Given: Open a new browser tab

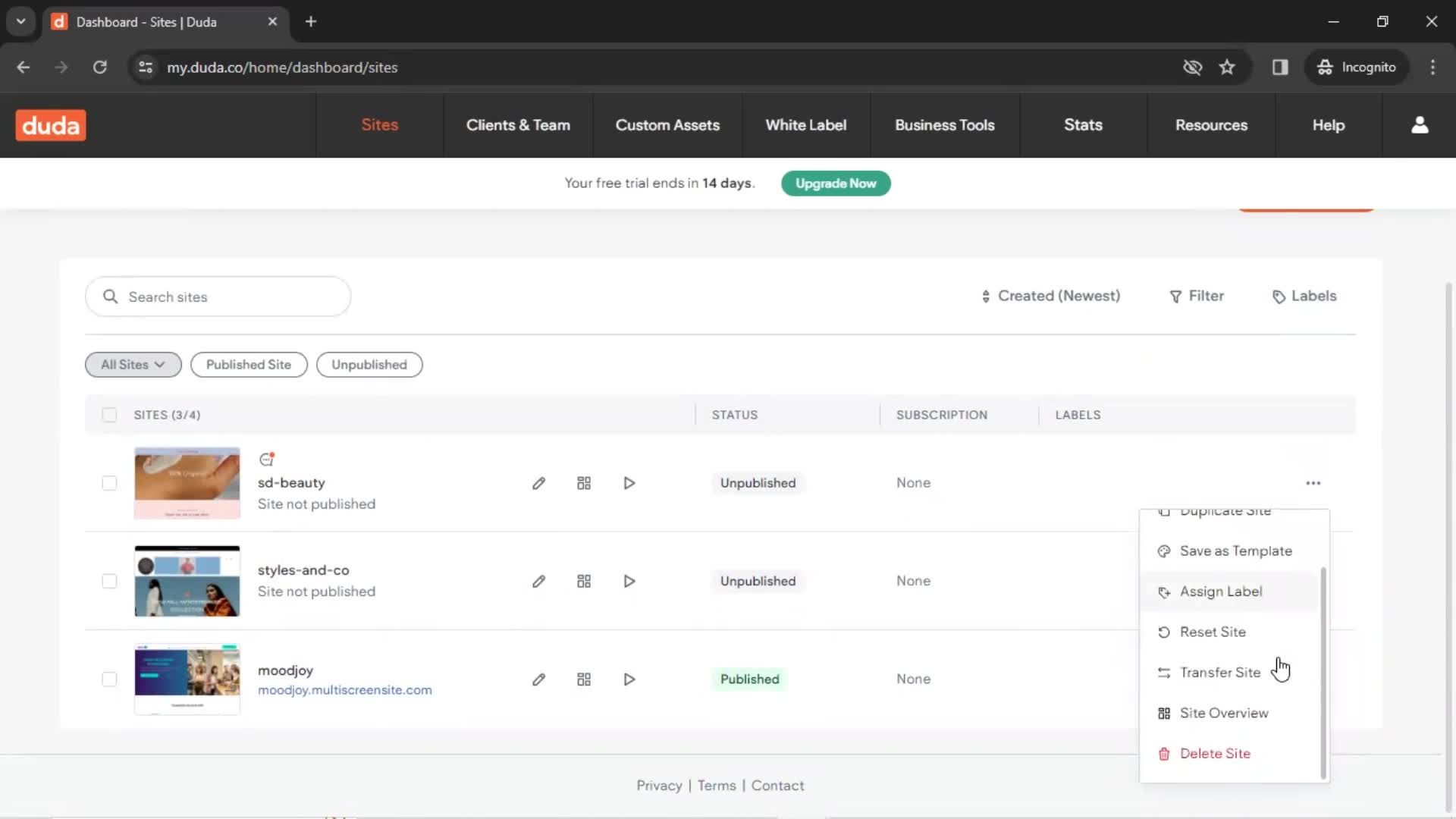Looking at the screenshot, I should click(x=311, y=21).
